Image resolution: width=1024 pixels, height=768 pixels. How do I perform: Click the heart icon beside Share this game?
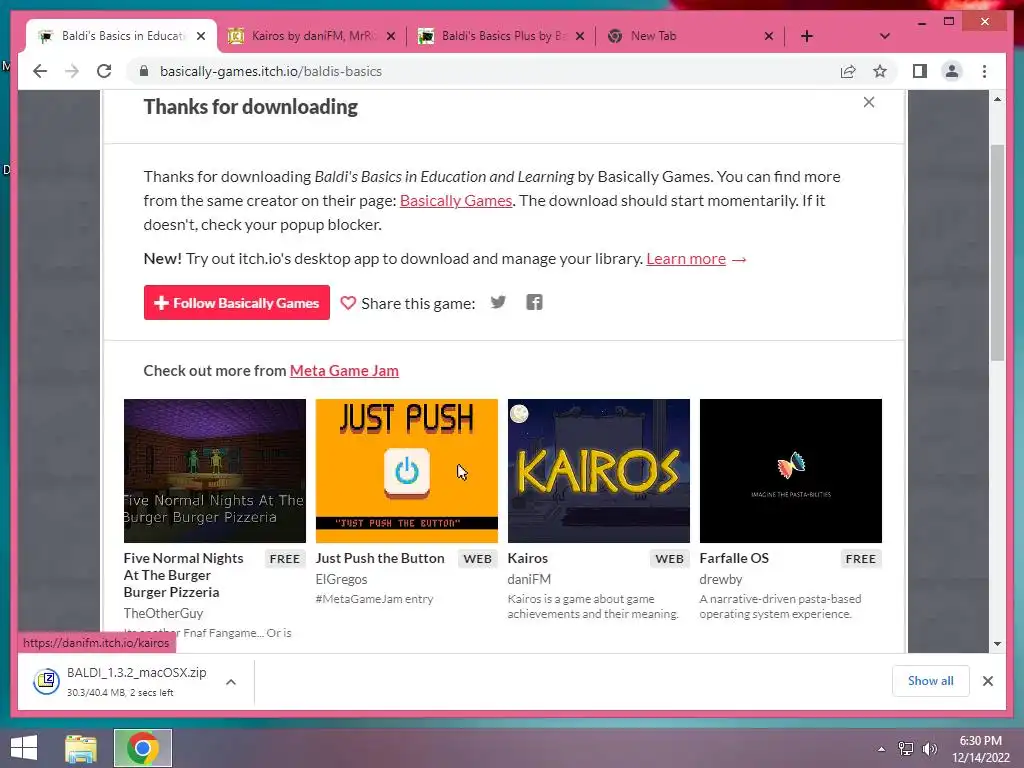348,303
